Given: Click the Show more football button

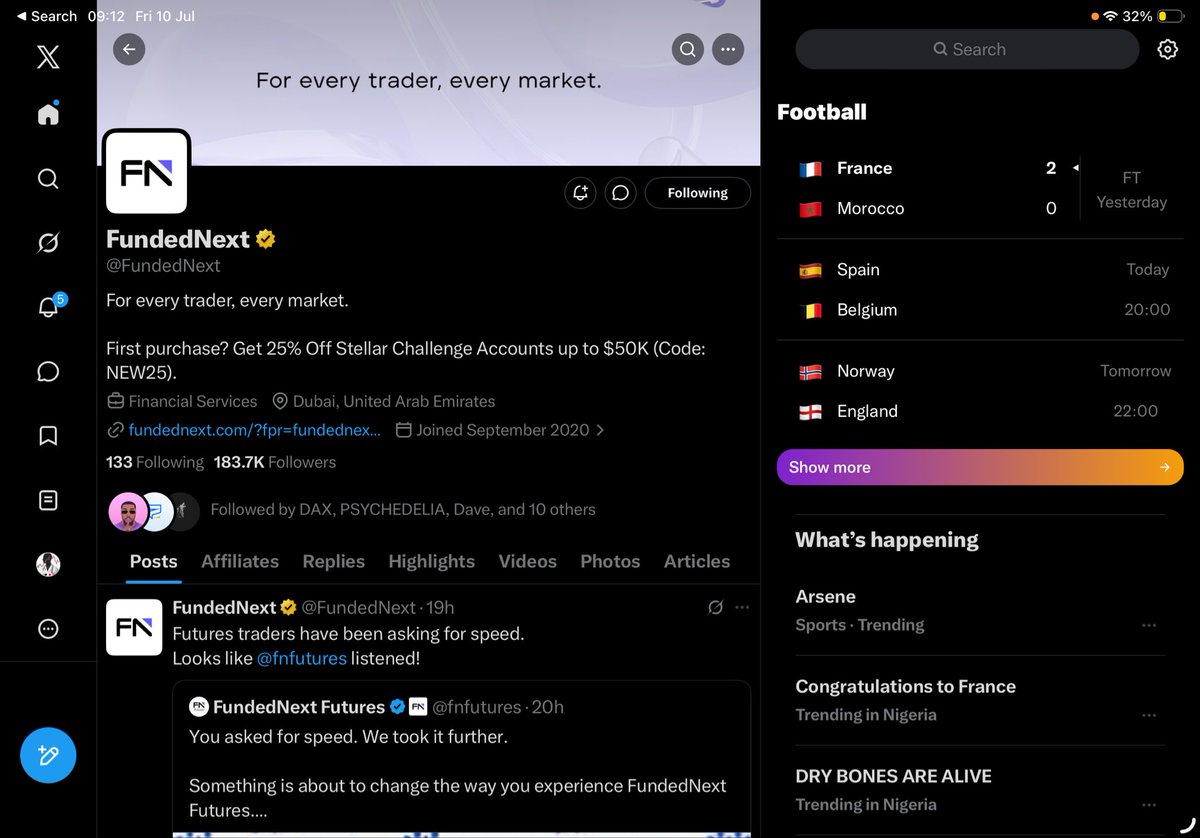Looking at the screenshot, I should pos(980,467).
